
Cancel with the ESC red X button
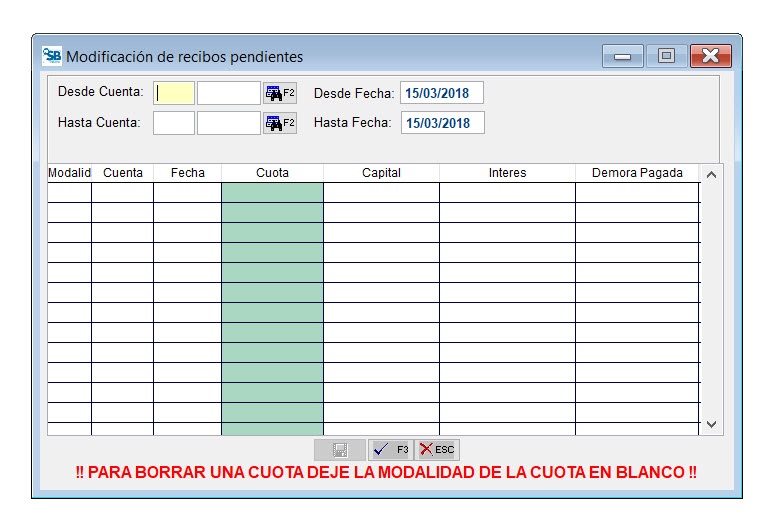tap(437, 449)
